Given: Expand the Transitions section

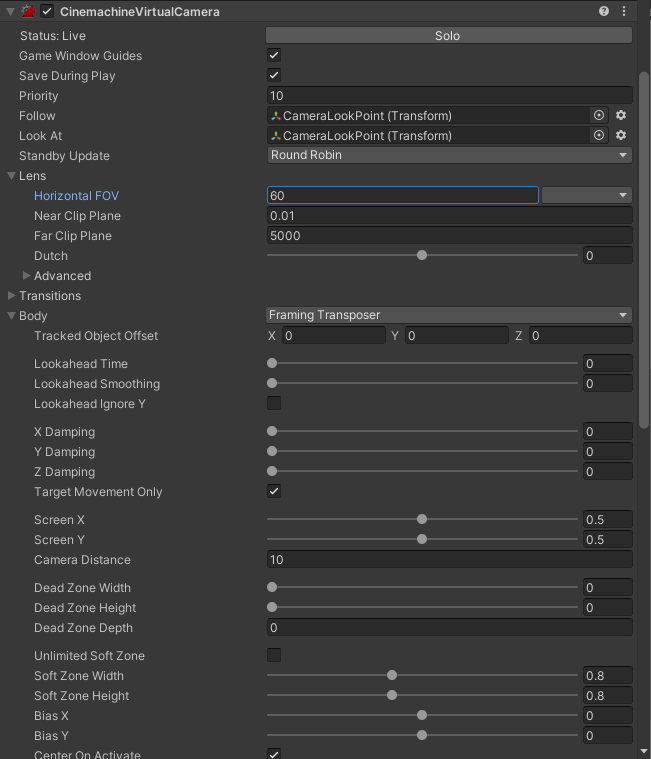Looking at the screenshot, I should (x=12, y=295).
